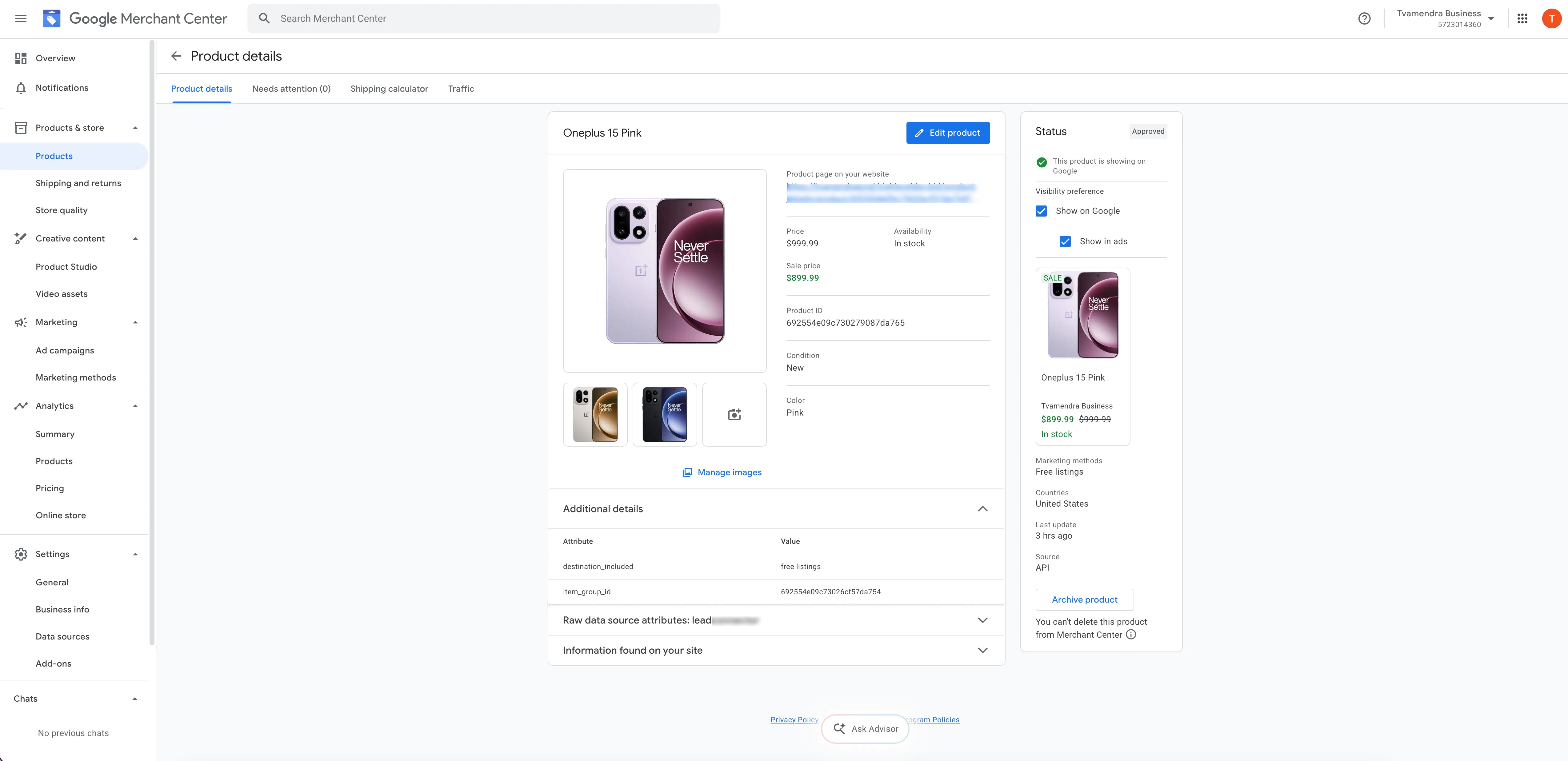The image size is (1568, 761).
Task: Toggle the Show on Google checkbox
Action: [1041, 211]
